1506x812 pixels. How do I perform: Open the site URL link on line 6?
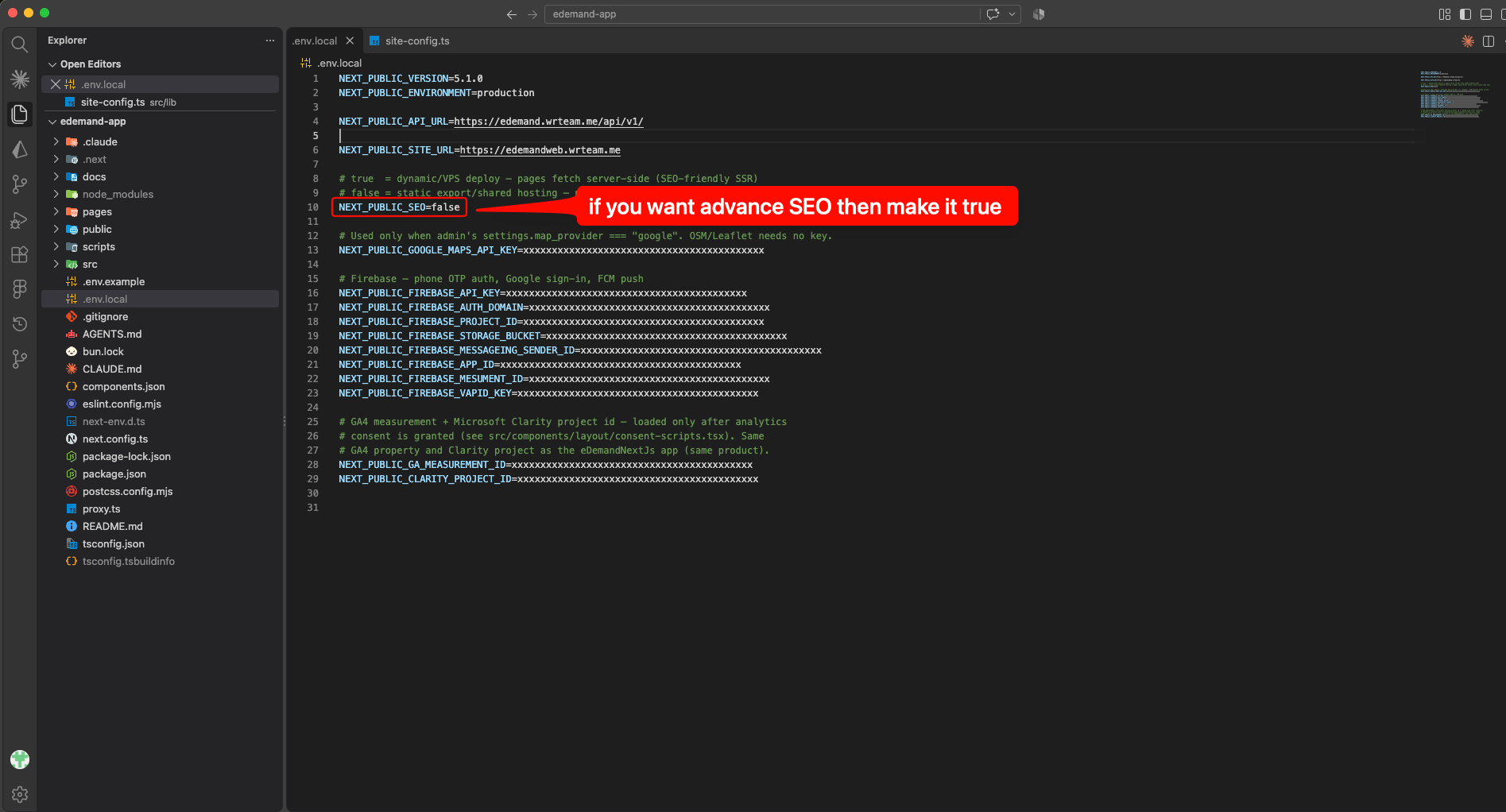pos(540,150)
